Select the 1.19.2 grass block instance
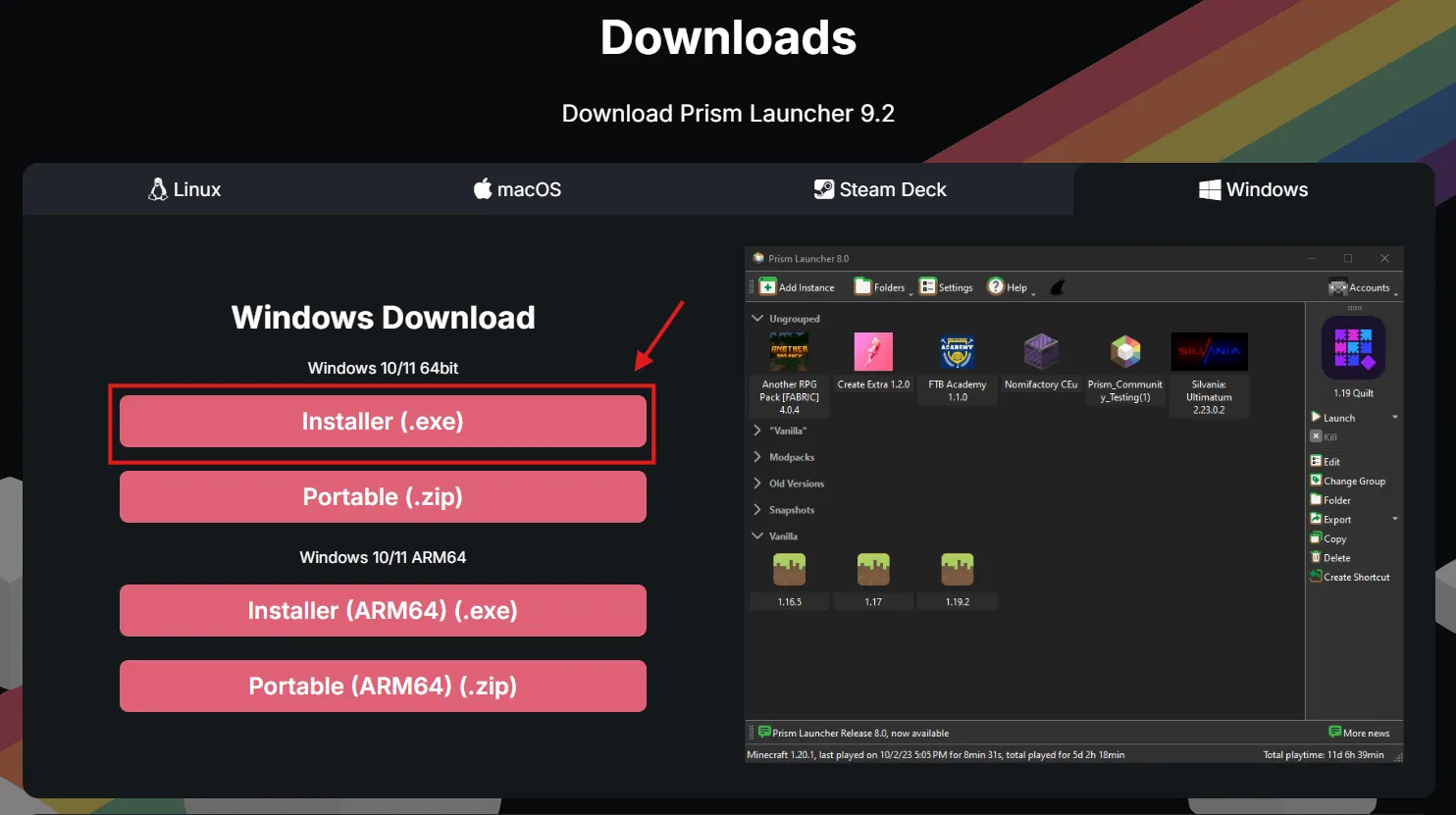The image size is (1456, 815). point(958,570)
